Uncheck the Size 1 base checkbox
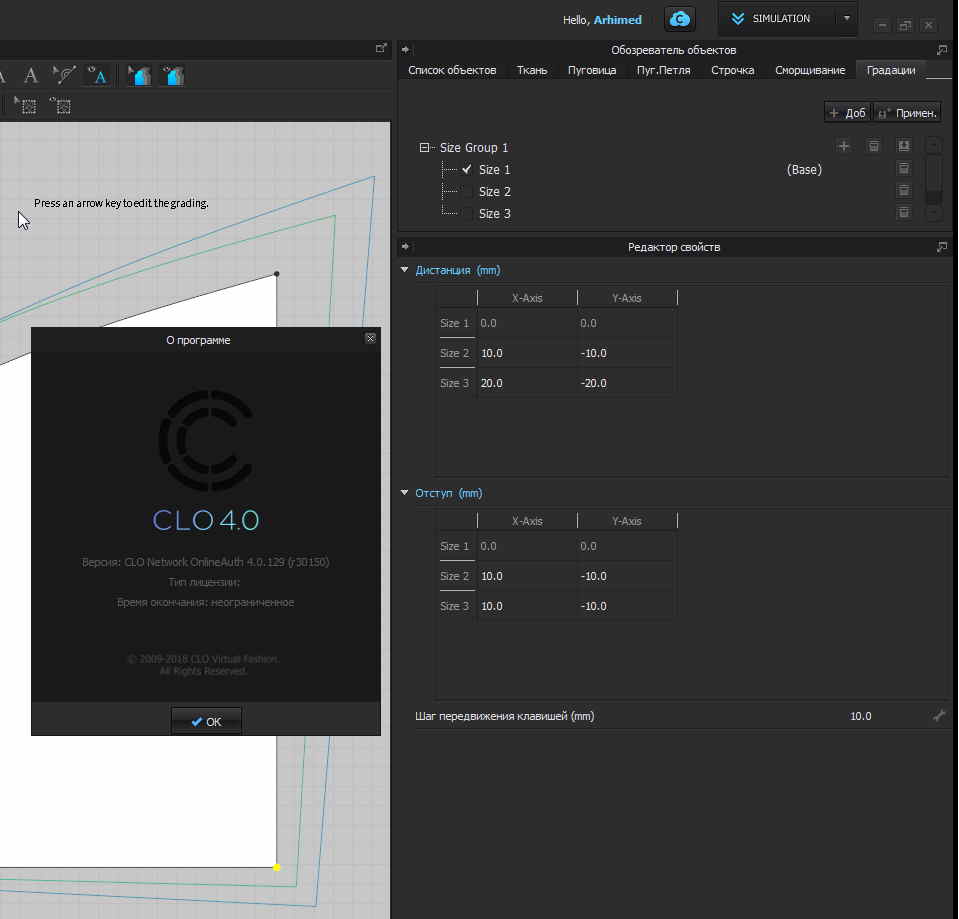The width and height of the screenshot is (959, 919). click(467, 170)
